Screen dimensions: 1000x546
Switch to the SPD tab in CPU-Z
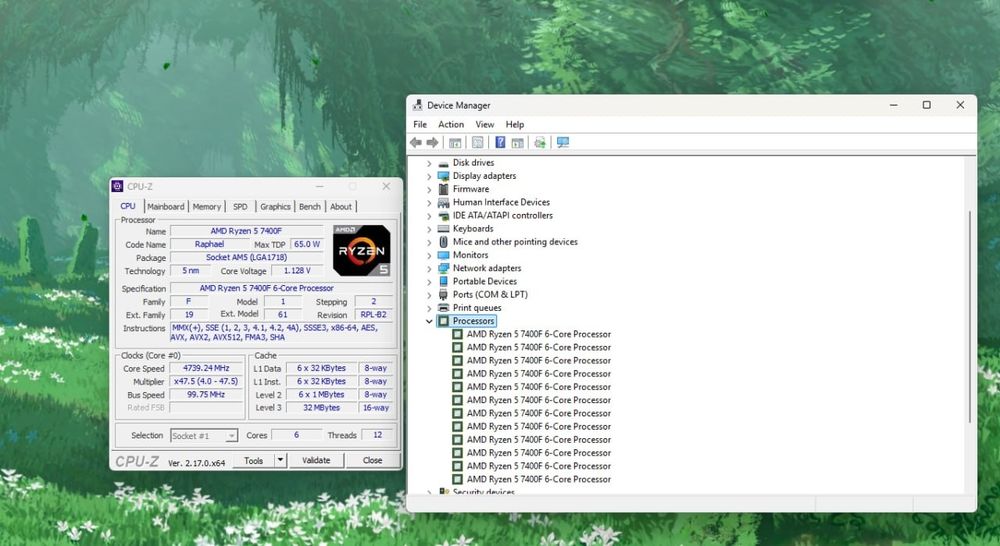point(240,207)
